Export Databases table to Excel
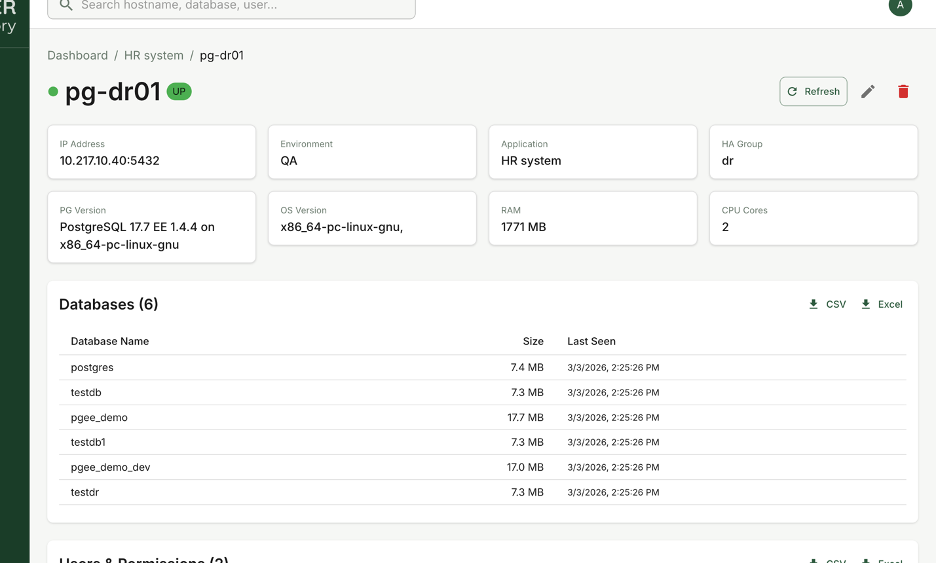The image size is (936, 564). [x=881, y=304]
